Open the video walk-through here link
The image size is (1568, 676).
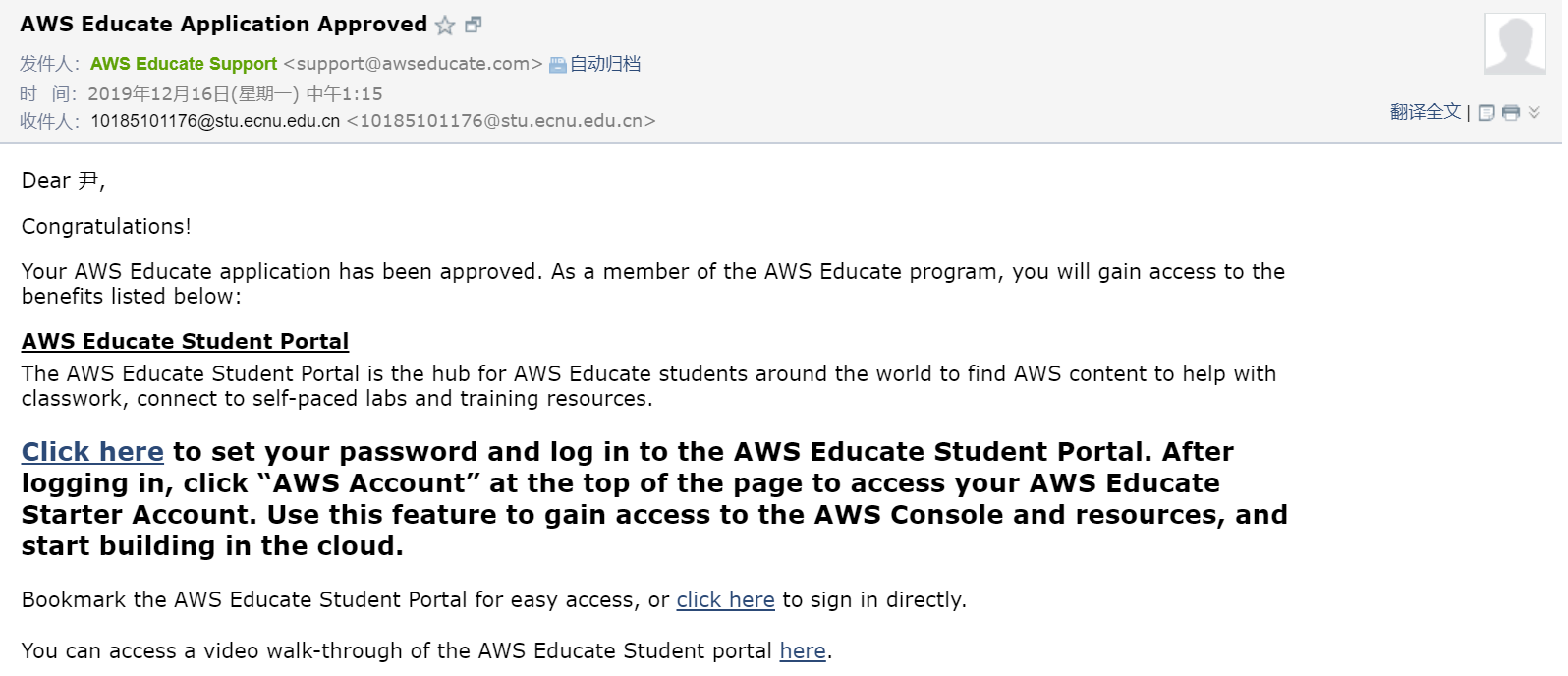tap(803, 651)
